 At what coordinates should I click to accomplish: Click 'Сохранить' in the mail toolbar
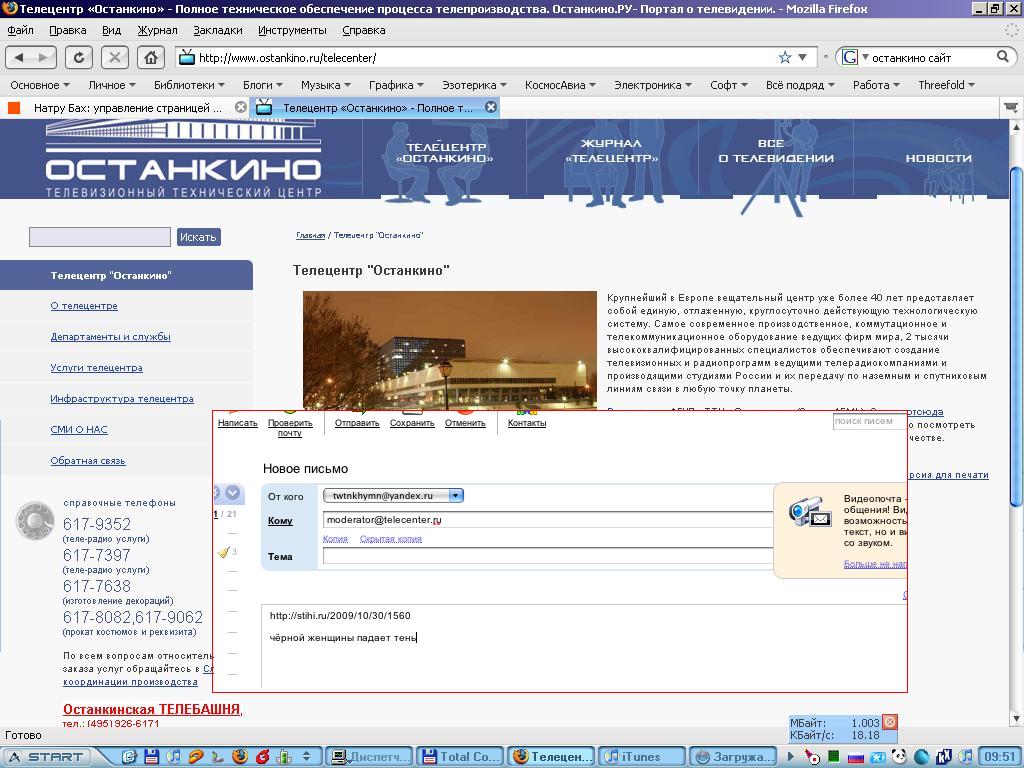click(x=412, y=423)
